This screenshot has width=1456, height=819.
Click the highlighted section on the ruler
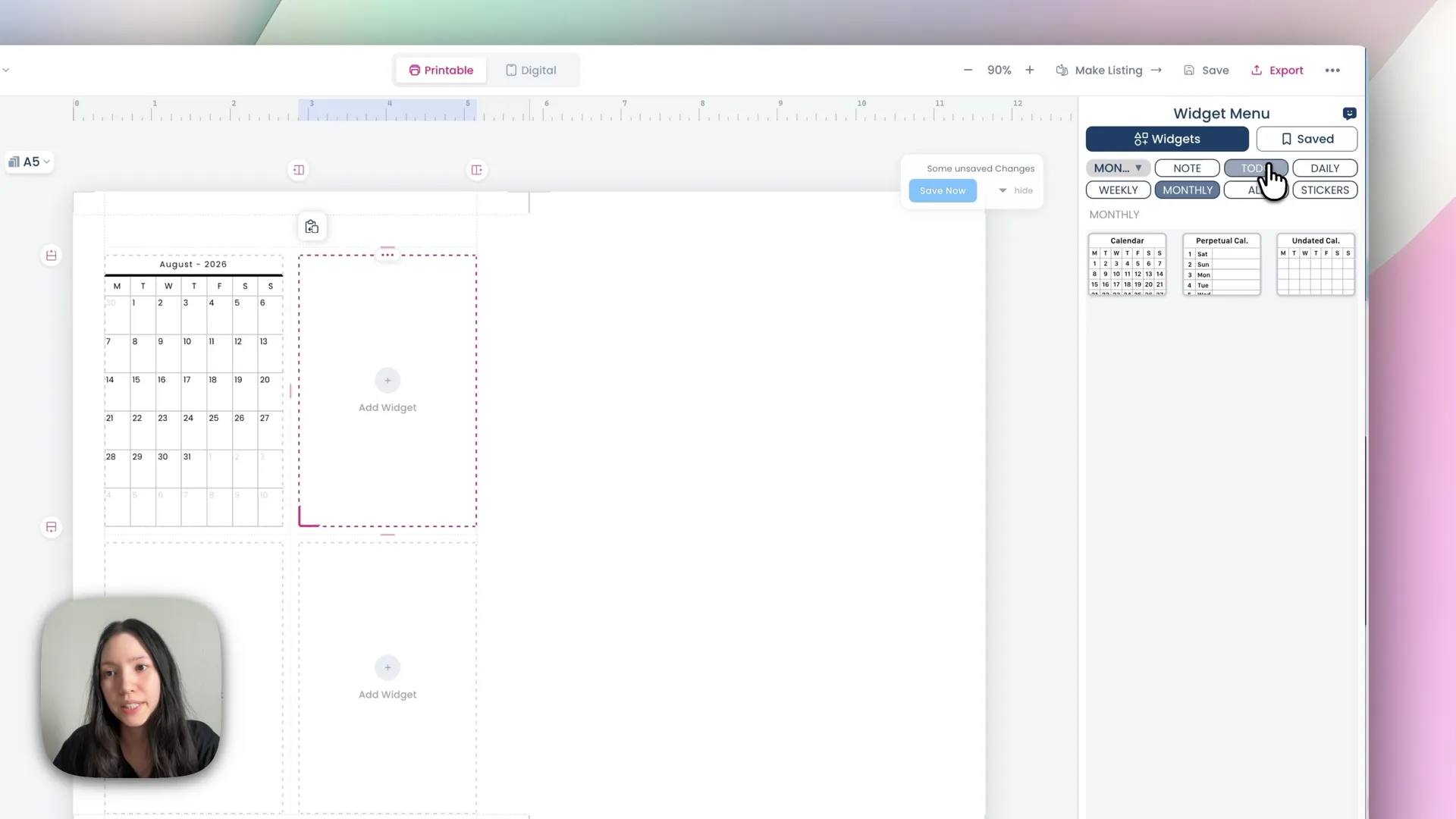point(387,111)
